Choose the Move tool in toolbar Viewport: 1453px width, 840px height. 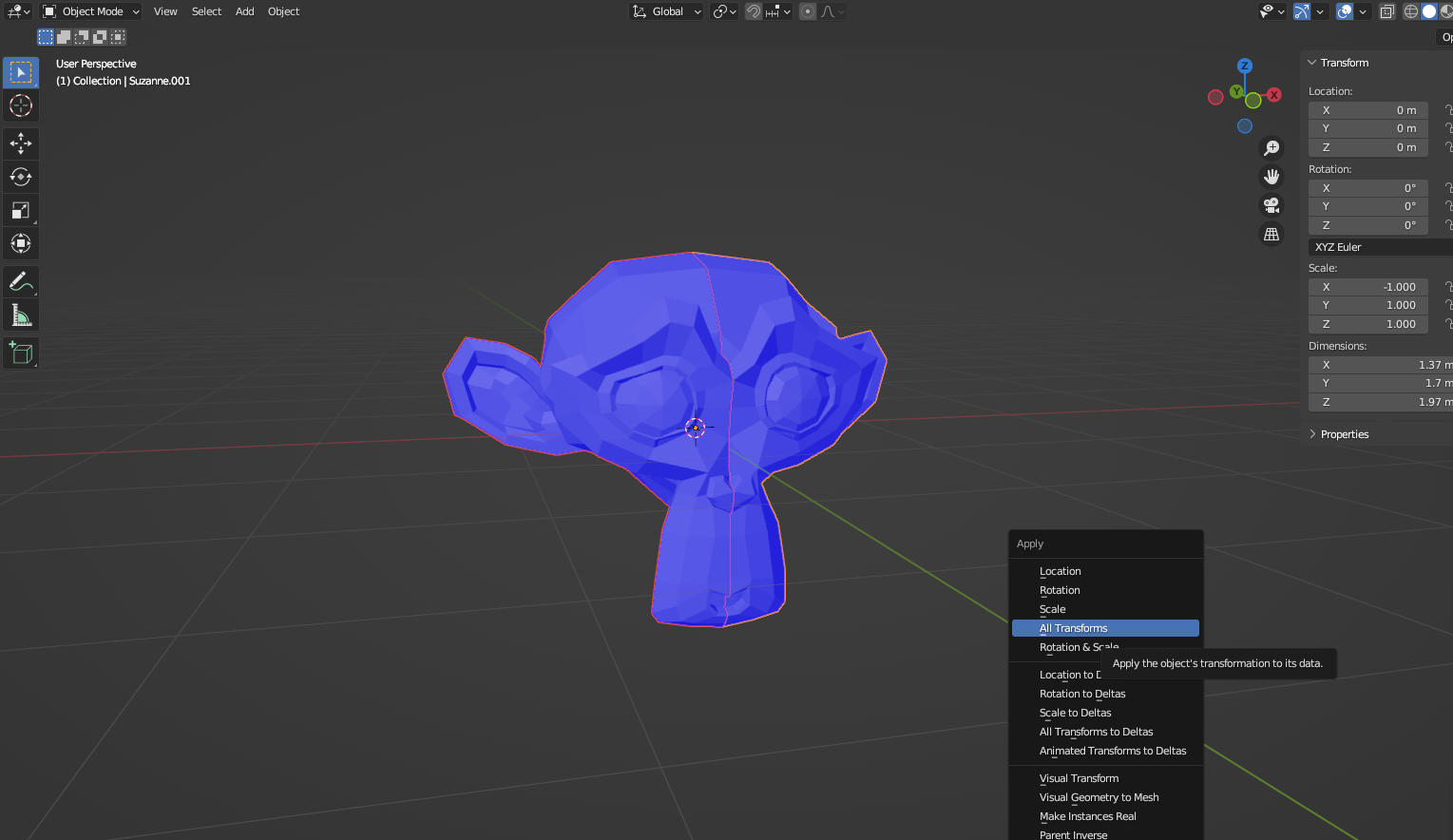point(21,143)
